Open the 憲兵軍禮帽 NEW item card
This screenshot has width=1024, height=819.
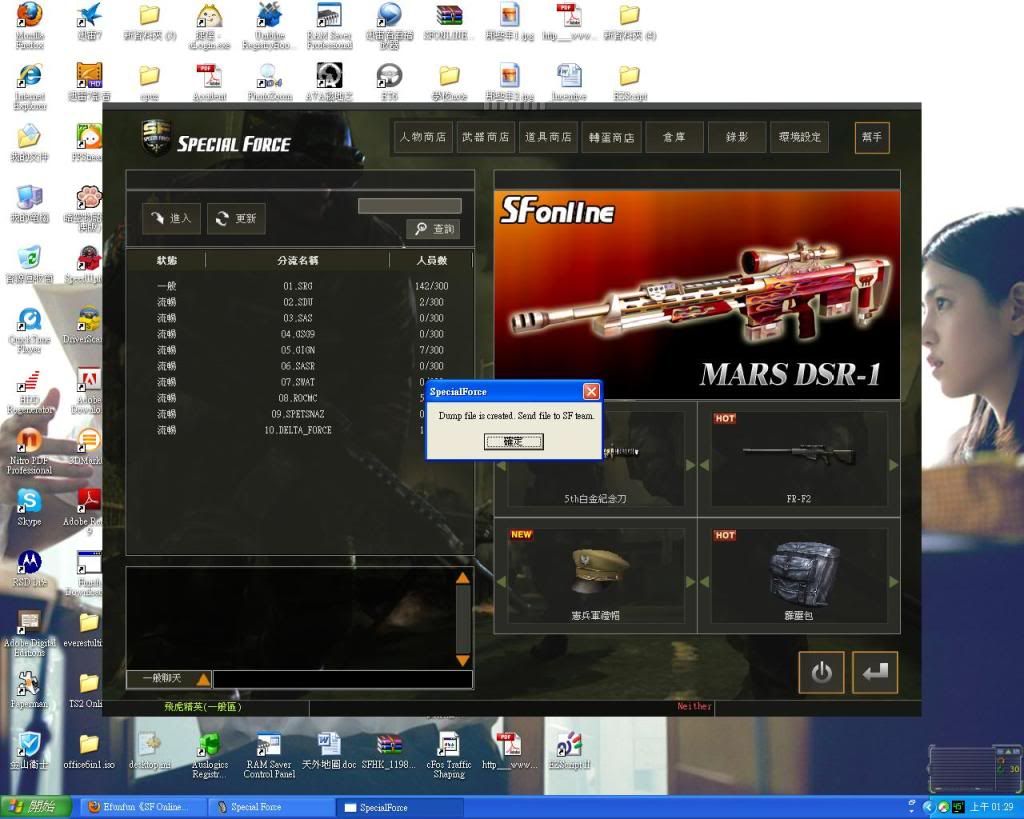tap(595, 575)
